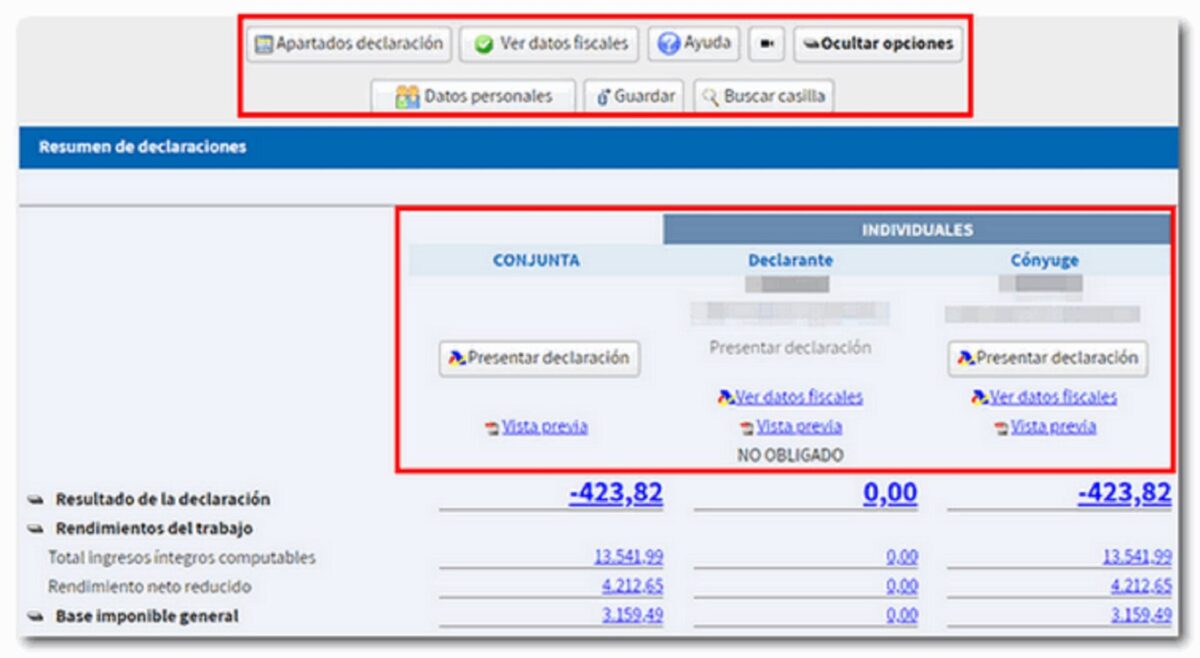The height and width of the screenshot is (658, 1200).
Task: Collapse Base imponible general section
Action: [36, 617]
